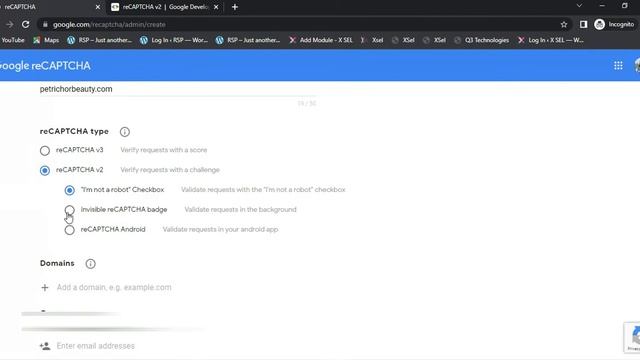This screenshot has width=640, height=360.
Task: Open Add Module - X SEL bookmark
Action: (321, 40)
